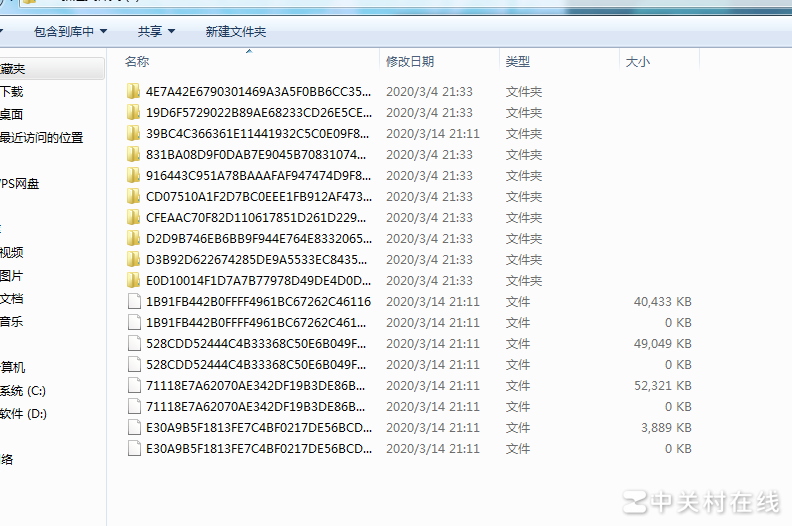Sort by 修改日期 column header
This screenshot has width=792, height=526.
click(x=410, y=62)
